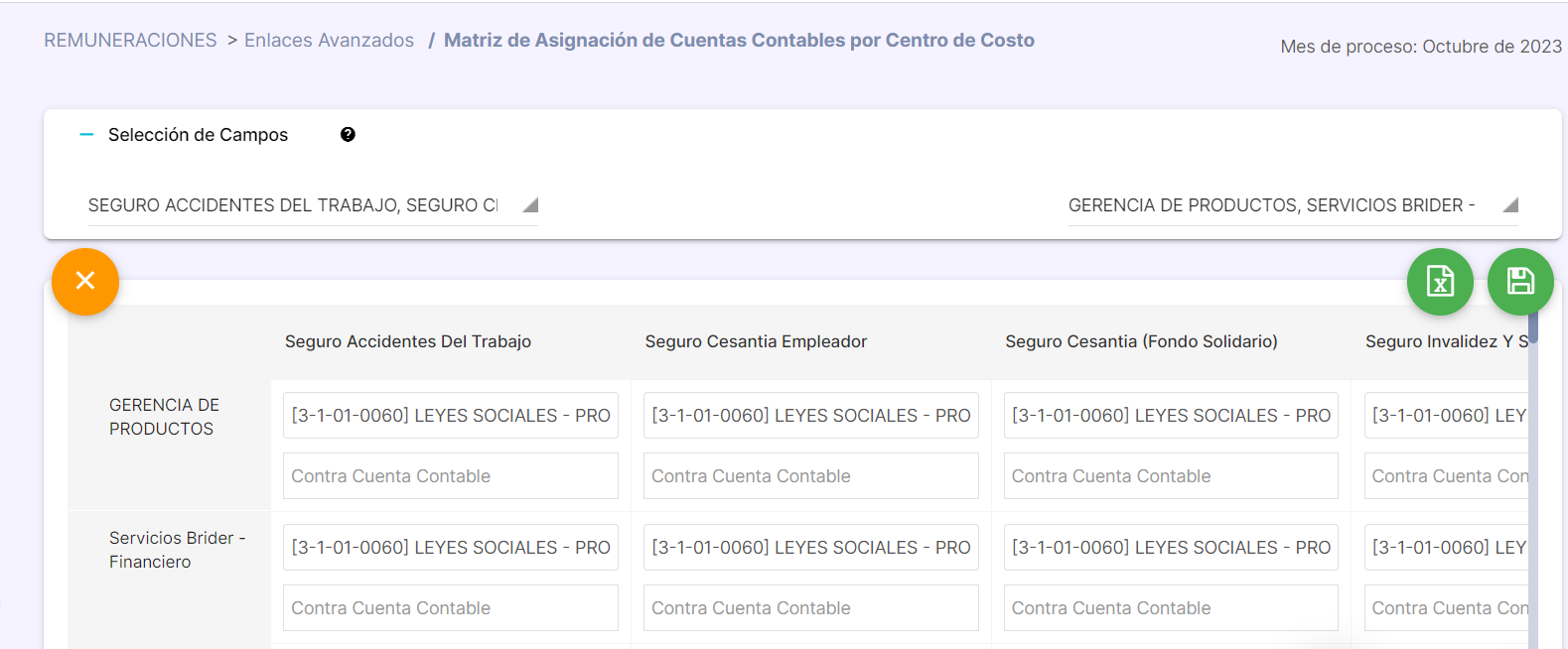
Task: Click the orange close X button
Action: (85, 282)
